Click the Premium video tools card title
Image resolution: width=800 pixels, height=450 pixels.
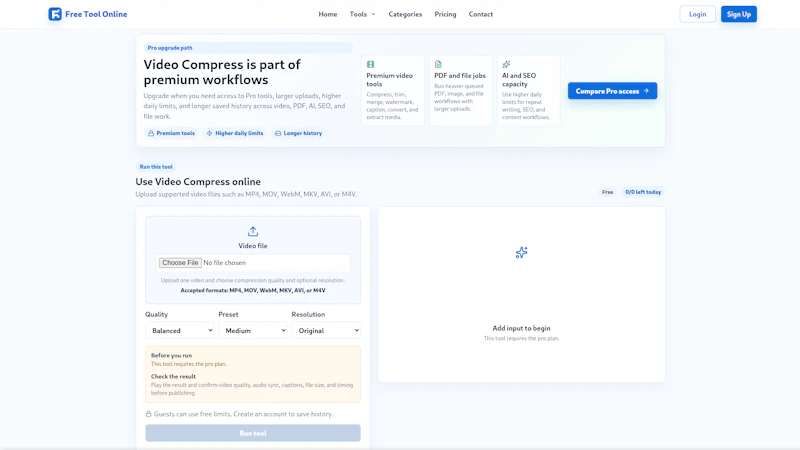pyautogui.click(x=389, y=80)
